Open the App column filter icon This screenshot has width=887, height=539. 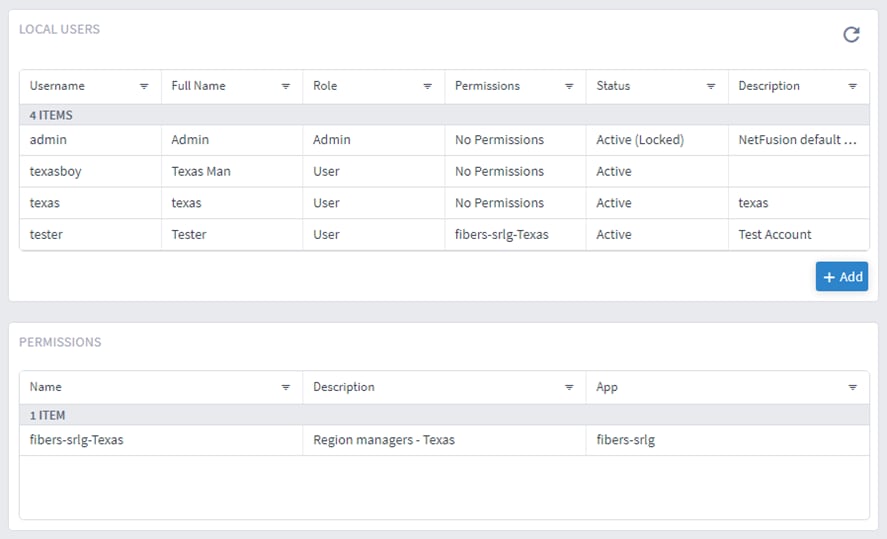(x=853, y=388)
